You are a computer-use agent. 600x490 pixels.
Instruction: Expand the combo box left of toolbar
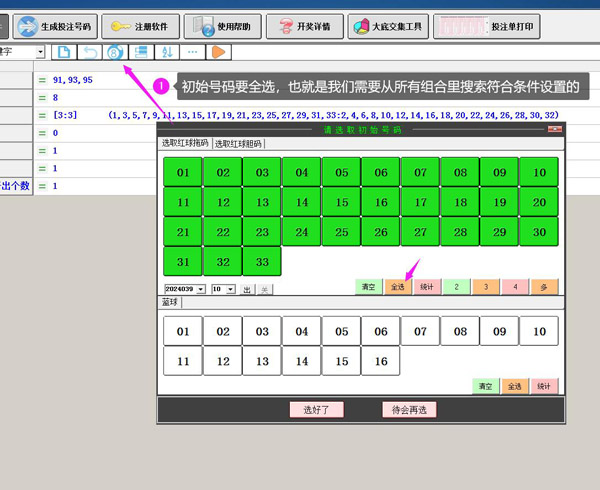point(40,51)
